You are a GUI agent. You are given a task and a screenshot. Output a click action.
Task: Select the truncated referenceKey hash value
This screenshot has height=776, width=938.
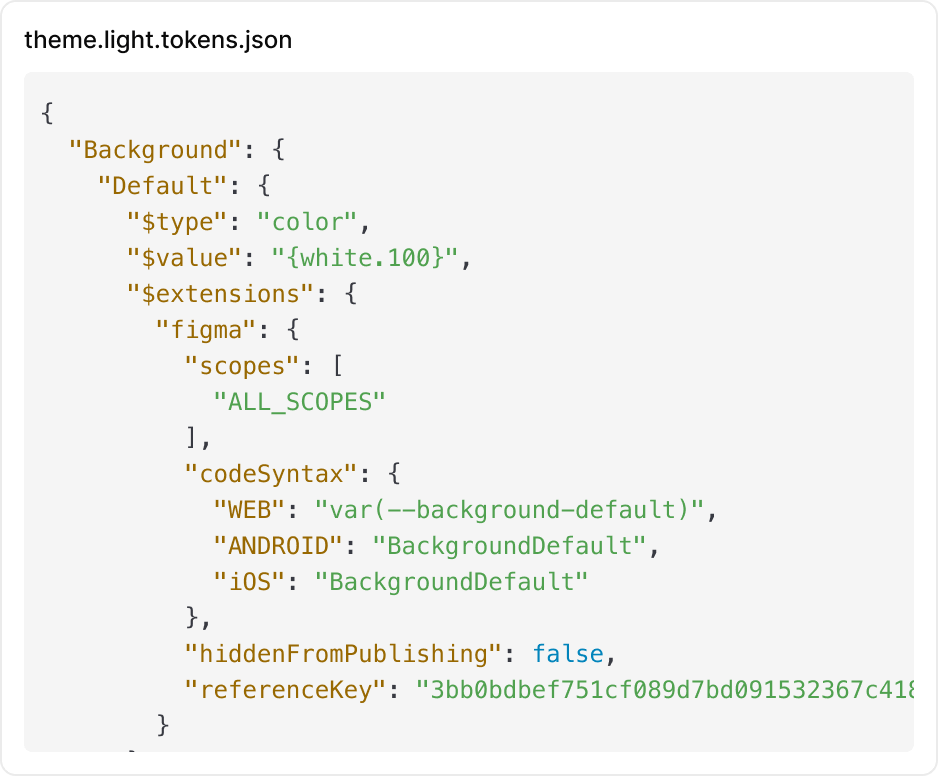665,690
